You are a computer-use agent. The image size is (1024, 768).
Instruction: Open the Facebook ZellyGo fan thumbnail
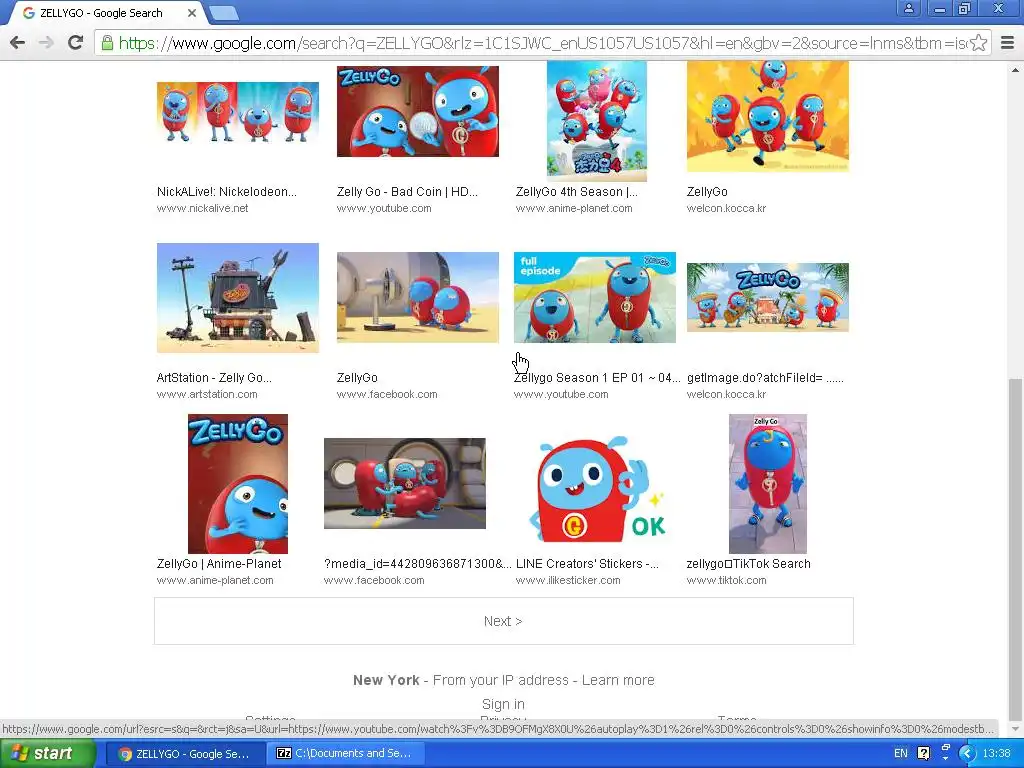click(x=418, y=297)
